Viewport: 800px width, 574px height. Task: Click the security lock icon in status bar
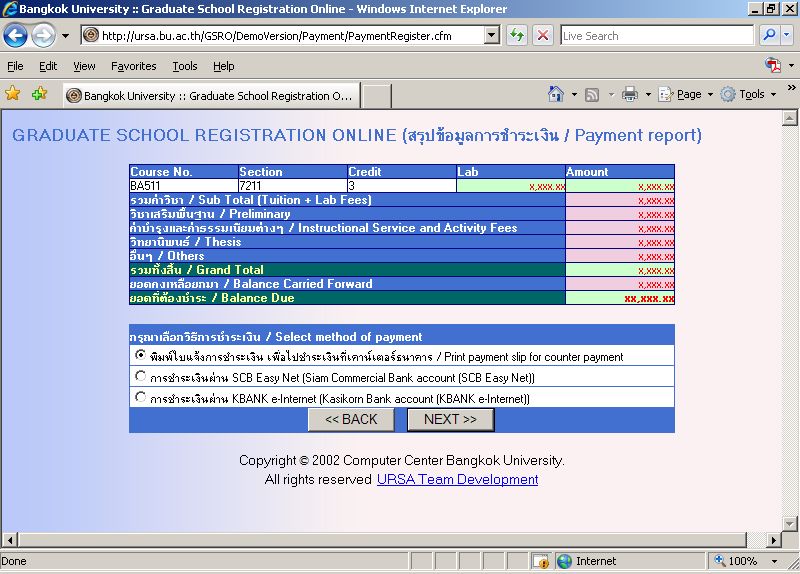pos(541,561)
